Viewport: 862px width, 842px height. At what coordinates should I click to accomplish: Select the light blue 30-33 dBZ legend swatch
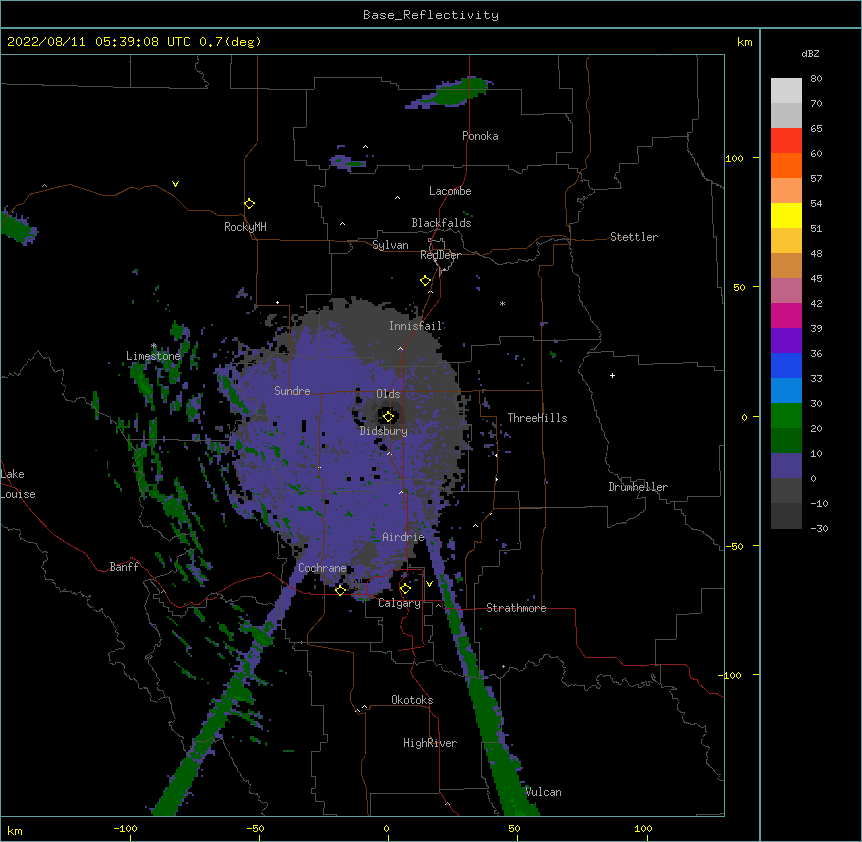786,391
